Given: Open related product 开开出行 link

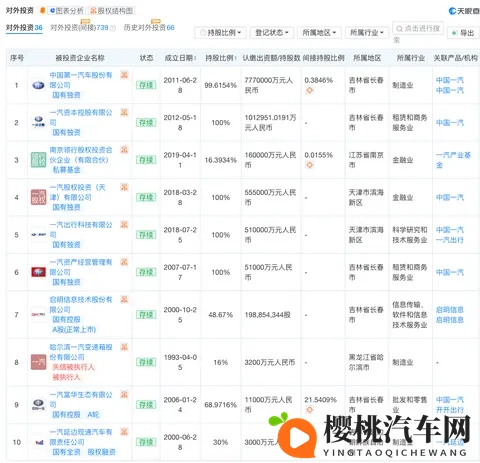Looking at the screenshot, I should [x=450, y=410].
